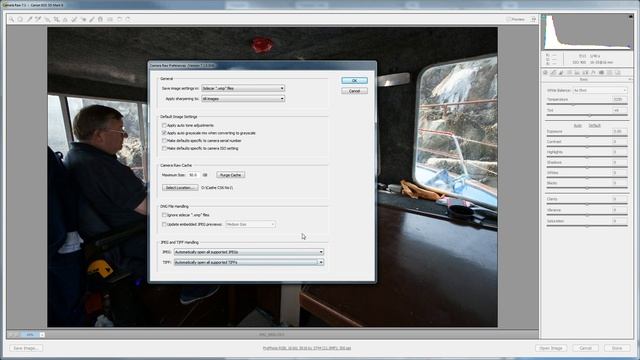Click Cancel in Camera Raw Preferences dialog
Viewport: 640px width, 360px height.
pyautogui.click(x=354, y=91)
